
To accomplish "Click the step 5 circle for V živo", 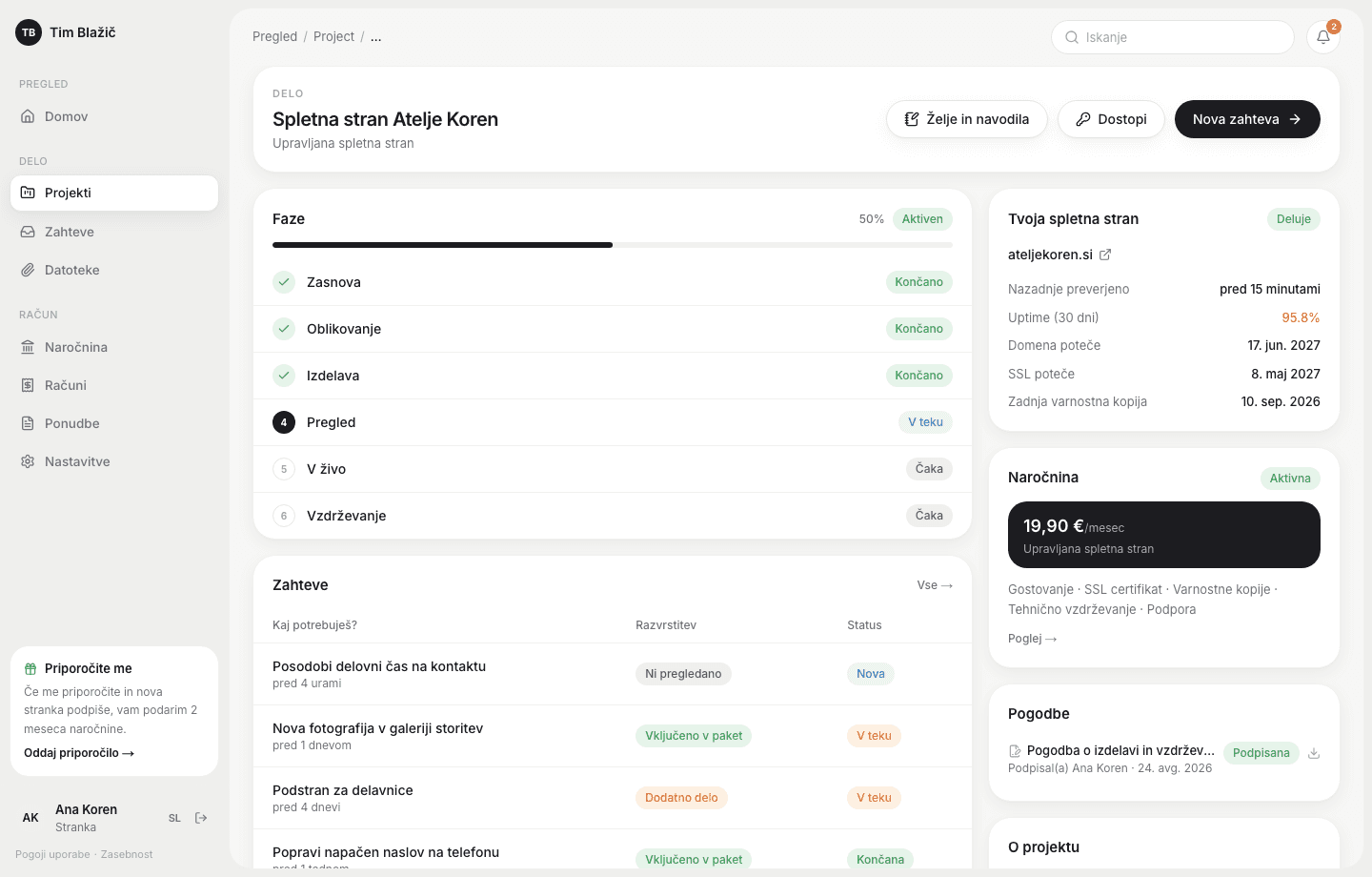I will [x=284, y=469].
